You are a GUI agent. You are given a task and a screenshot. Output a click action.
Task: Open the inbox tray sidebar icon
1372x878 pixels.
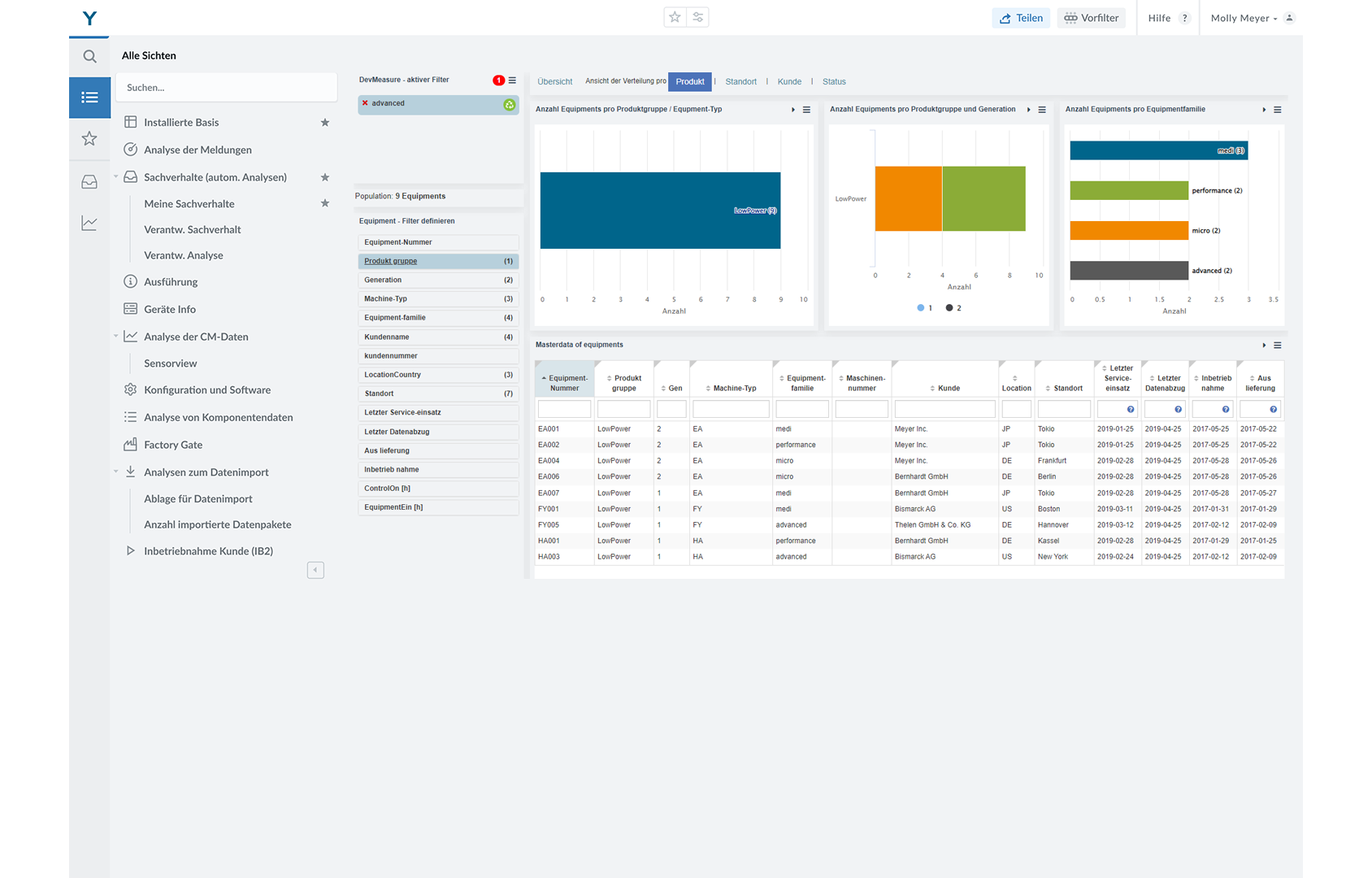click(x=89, y=182)
